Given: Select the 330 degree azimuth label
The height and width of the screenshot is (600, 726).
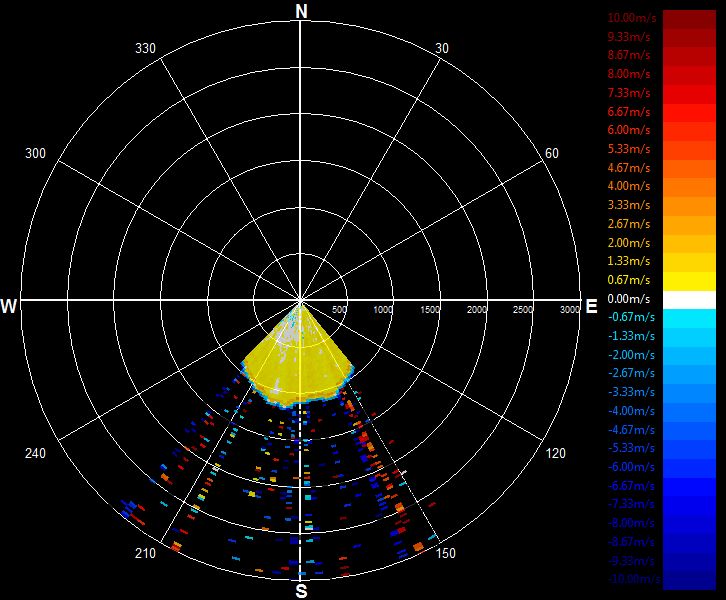Looking at the screenshot, I should coord(145,49).
